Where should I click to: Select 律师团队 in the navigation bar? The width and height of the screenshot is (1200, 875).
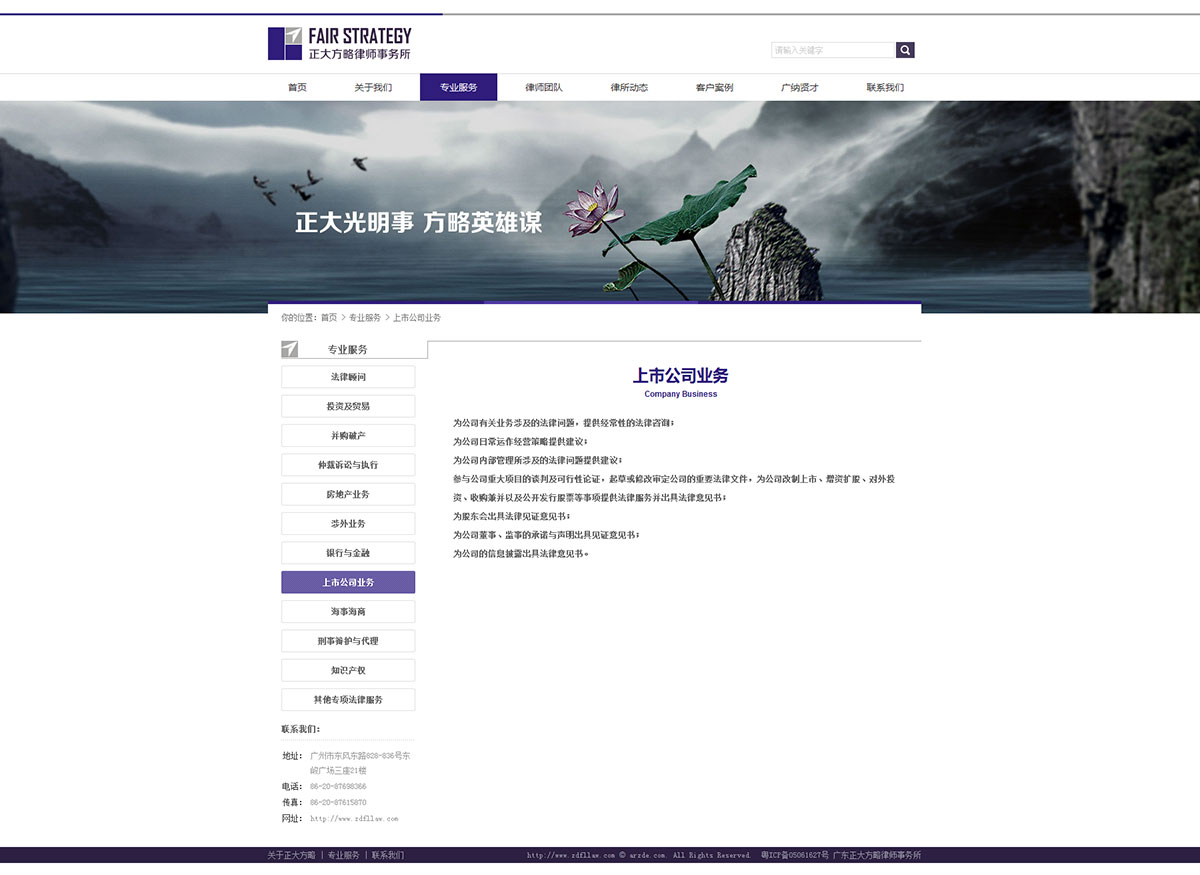click(x=544, y=88)
